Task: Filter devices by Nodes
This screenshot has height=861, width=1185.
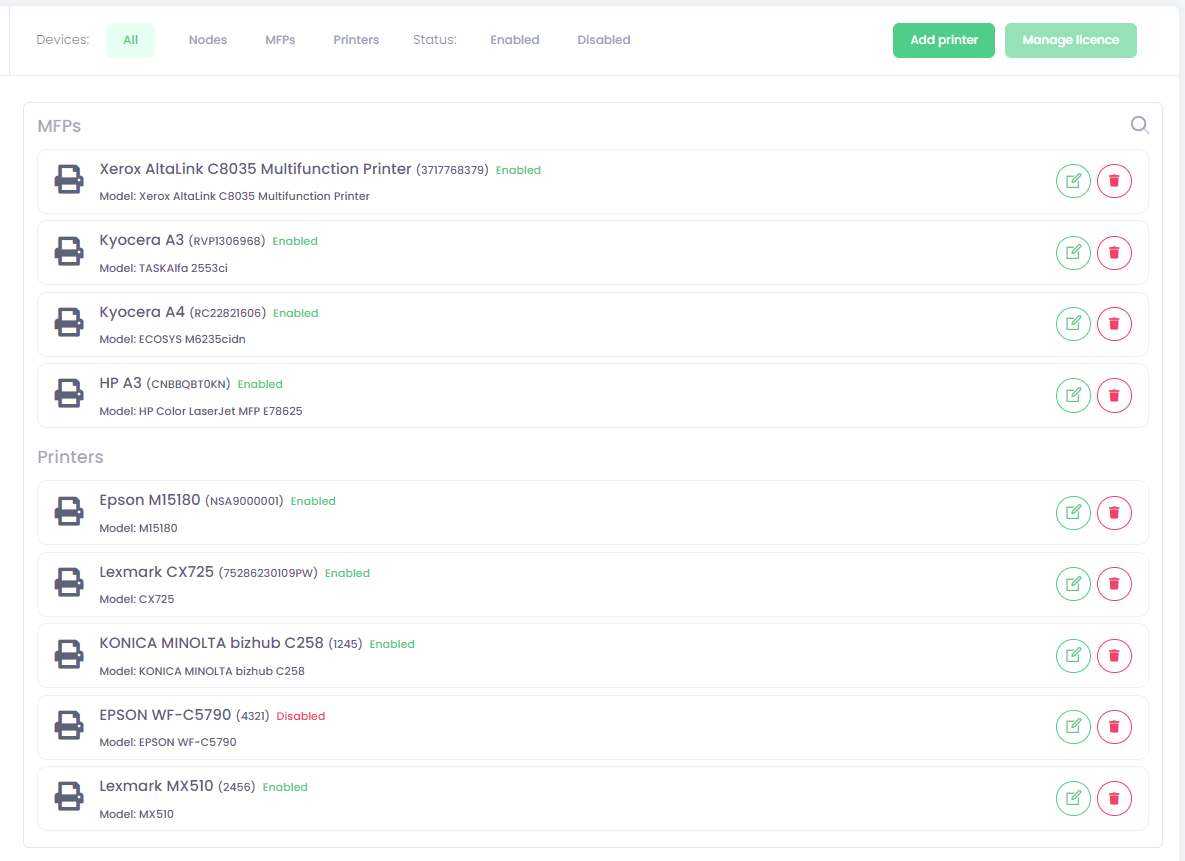Action: tap(208, 40)
